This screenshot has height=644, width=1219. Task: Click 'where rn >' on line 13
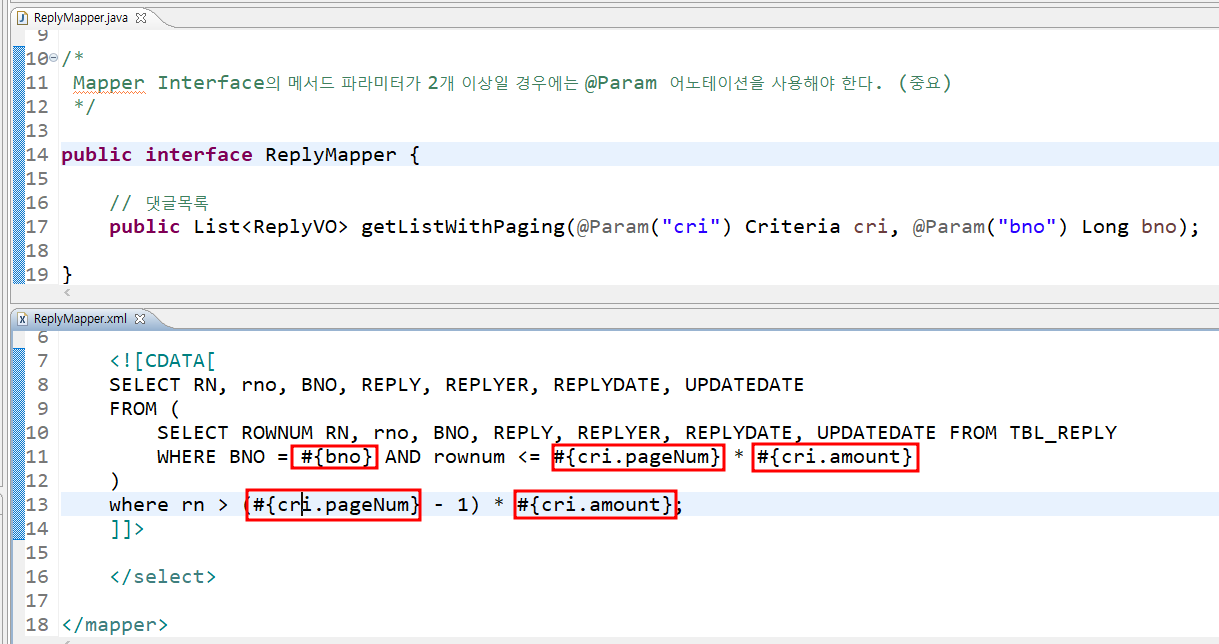[169, 505]
